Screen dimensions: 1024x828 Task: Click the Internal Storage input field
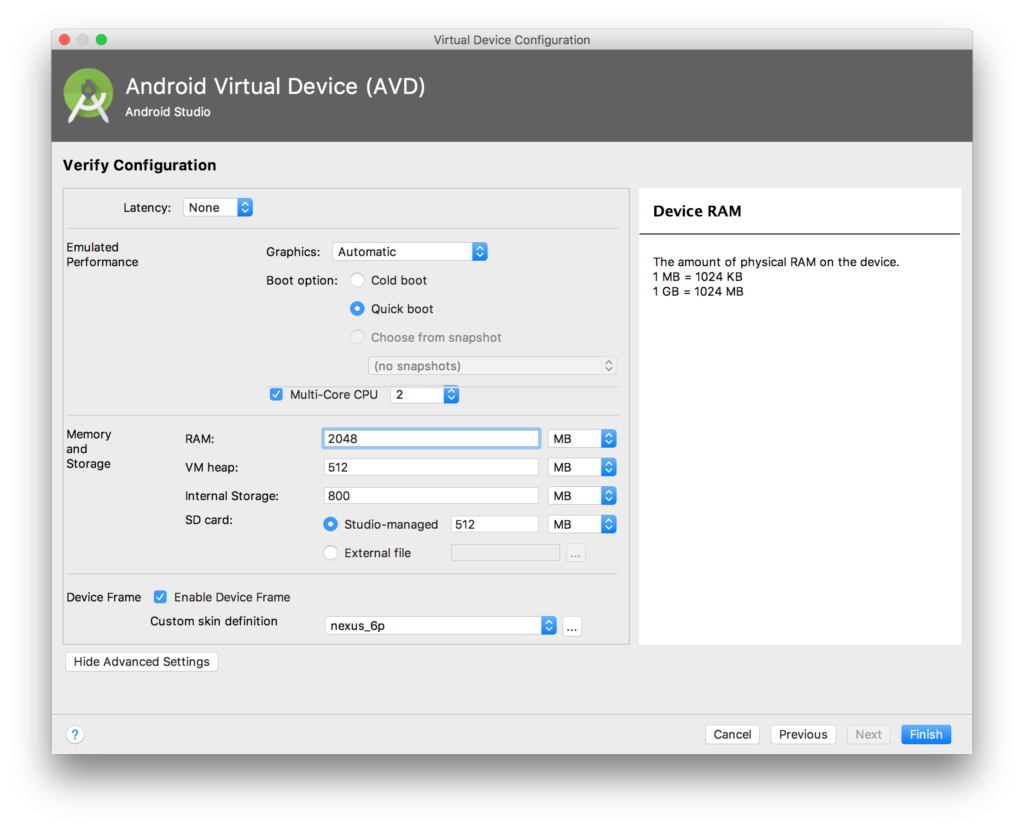431,496
